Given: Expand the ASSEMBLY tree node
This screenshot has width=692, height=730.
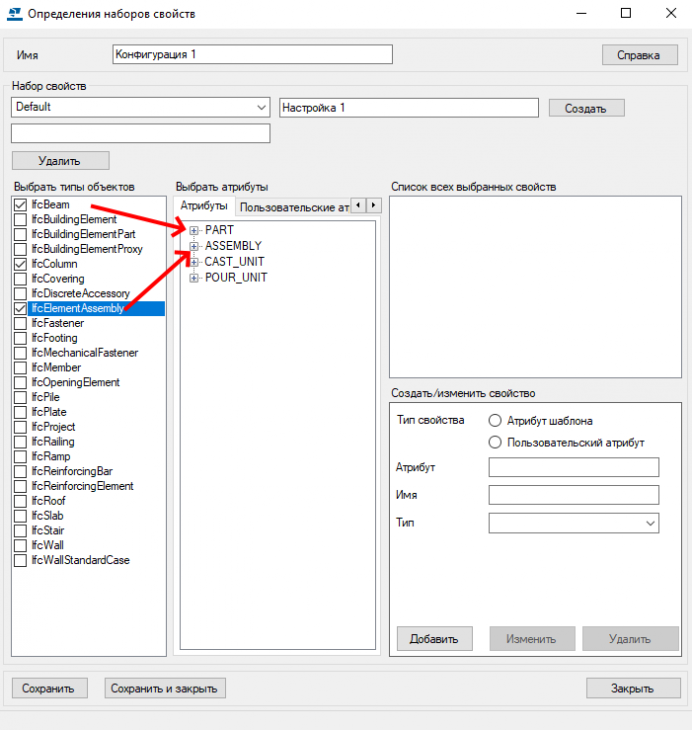Looking at the screenshot, I should click(x=194, y=246).
